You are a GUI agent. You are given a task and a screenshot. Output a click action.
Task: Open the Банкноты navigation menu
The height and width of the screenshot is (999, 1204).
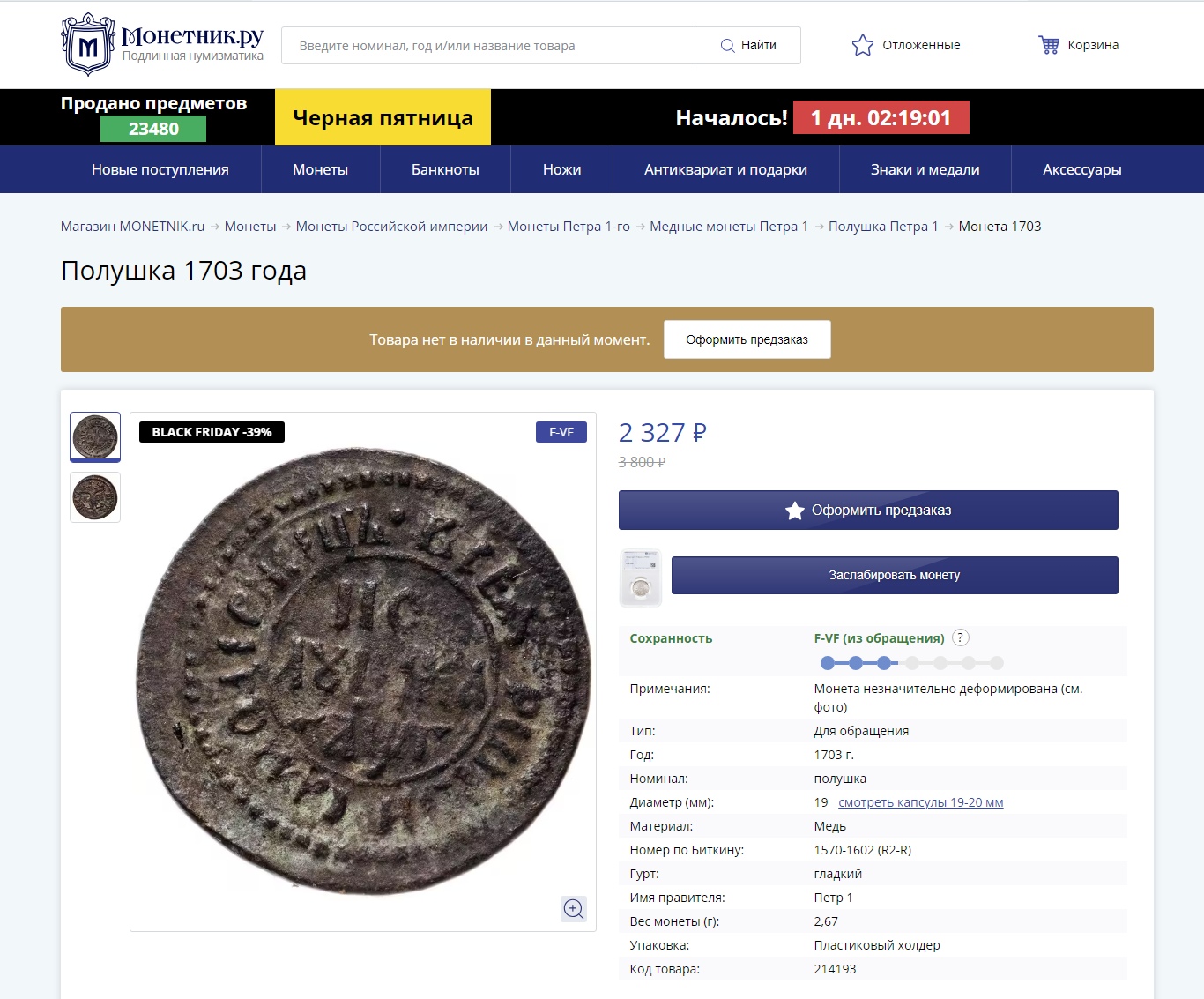pyautogui.click(x=445, y=169)
